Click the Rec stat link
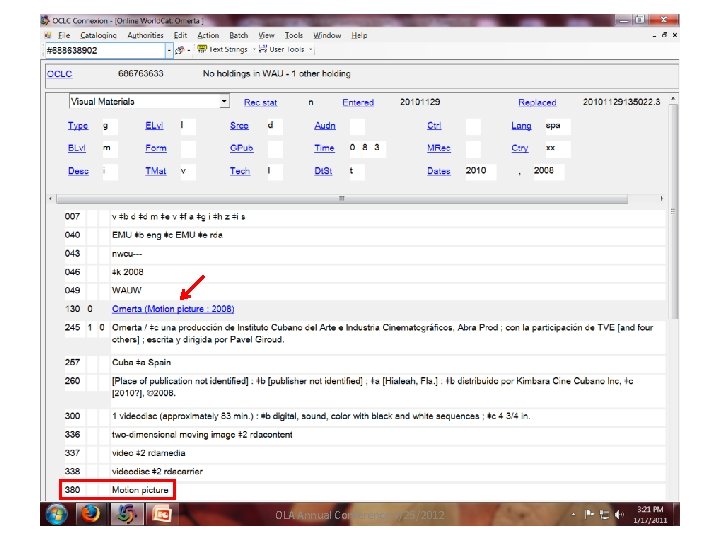 point(260,102)
